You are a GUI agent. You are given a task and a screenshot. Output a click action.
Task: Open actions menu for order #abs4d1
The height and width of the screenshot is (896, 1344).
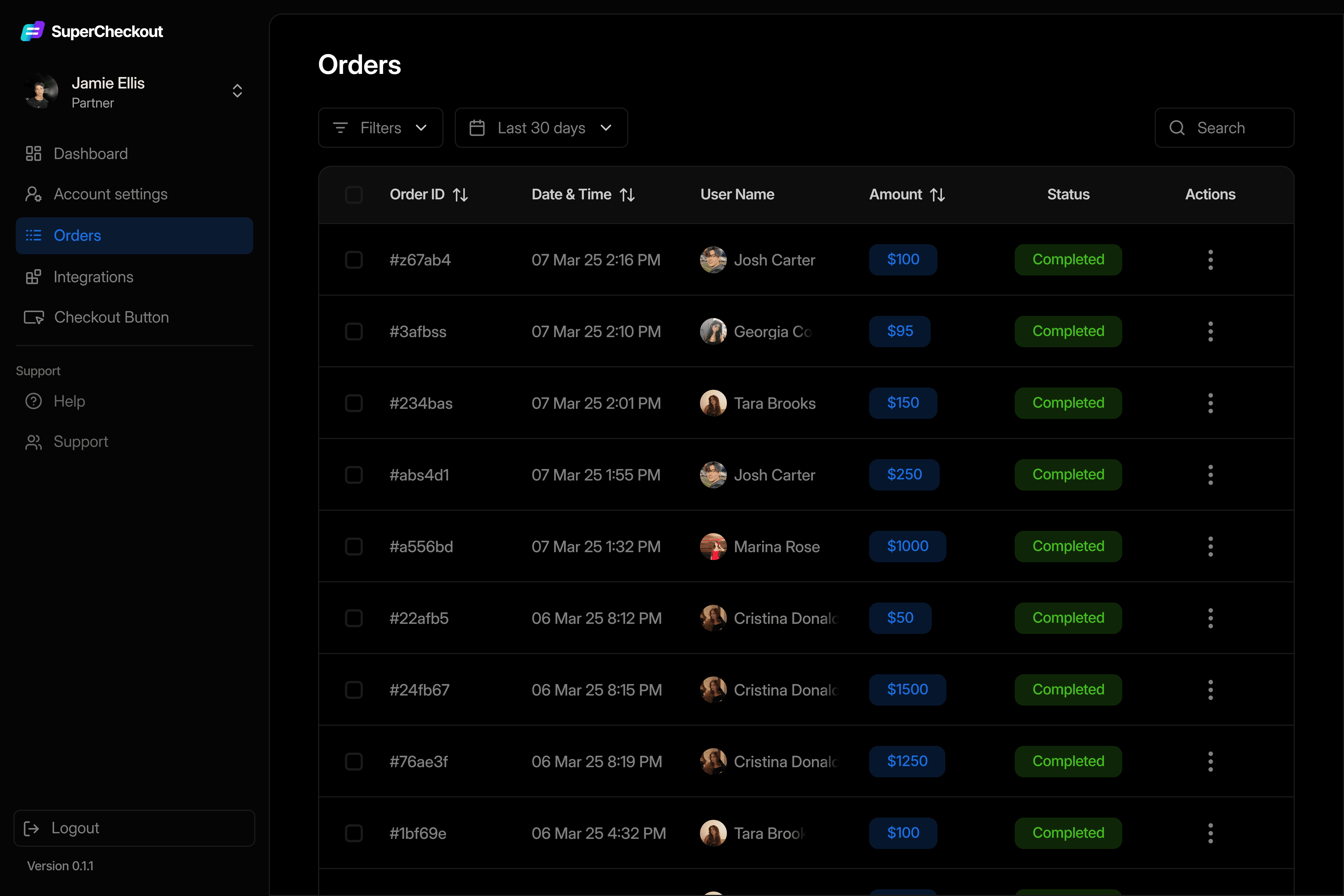point(1210,475)
